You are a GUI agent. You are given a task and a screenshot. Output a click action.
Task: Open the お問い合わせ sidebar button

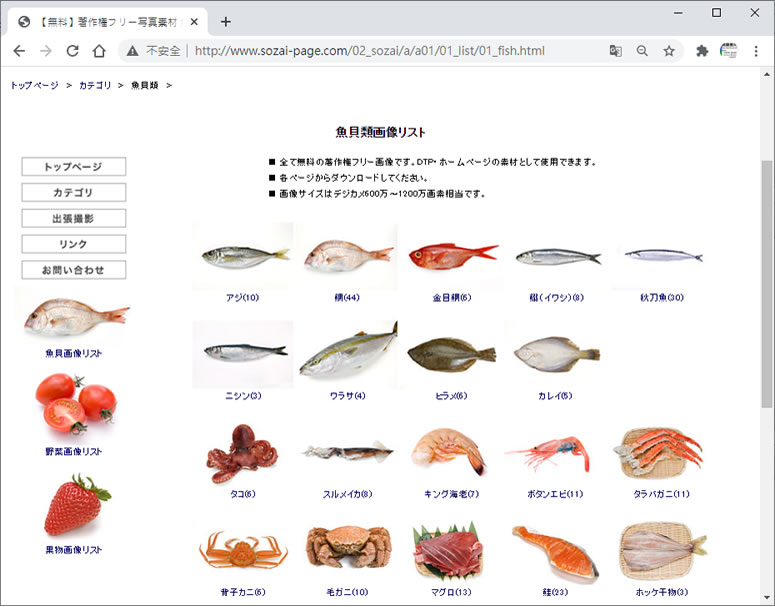click(74, 270)
